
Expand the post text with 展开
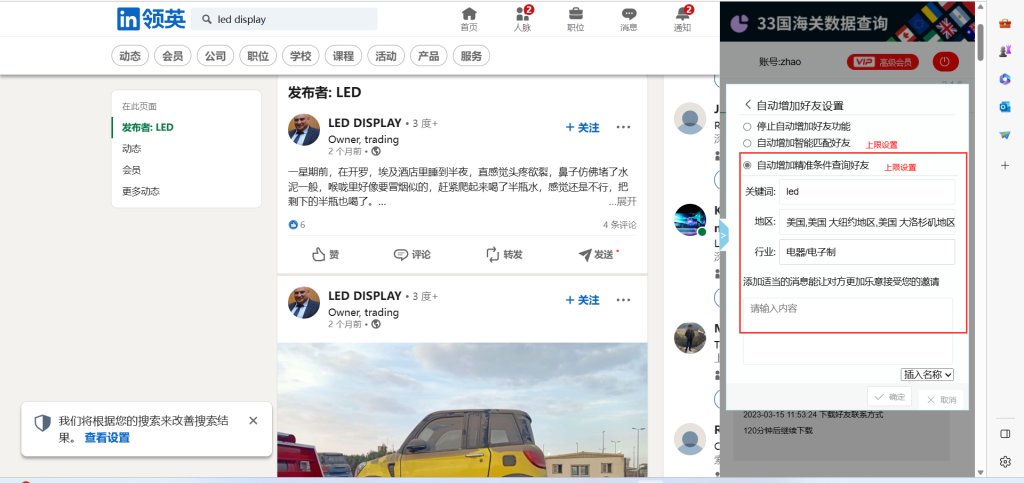pos(625,201)
